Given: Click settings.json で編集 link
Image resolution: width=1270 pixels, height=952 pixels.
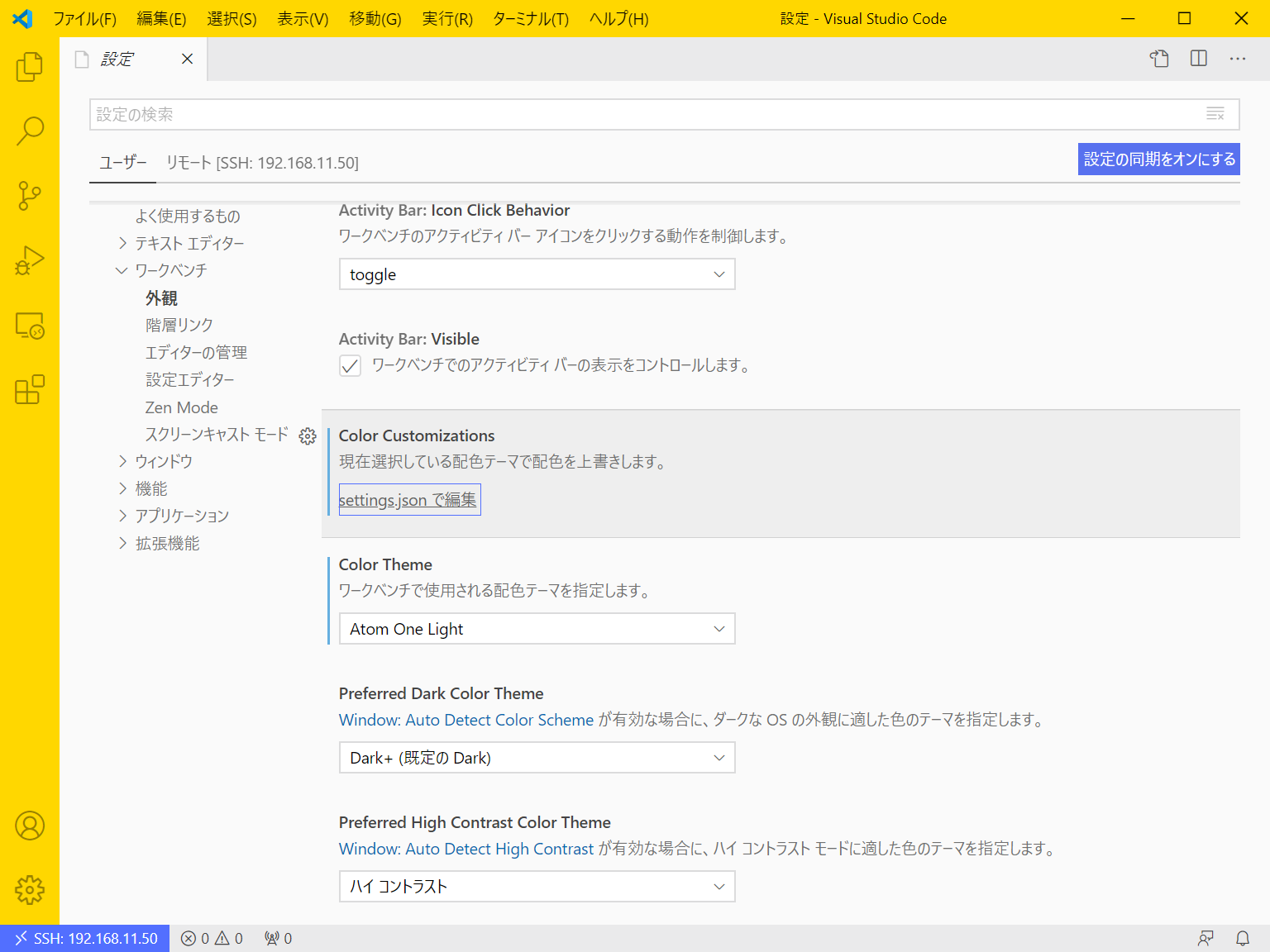Looking at the screenshot, I should coord(408,500).
